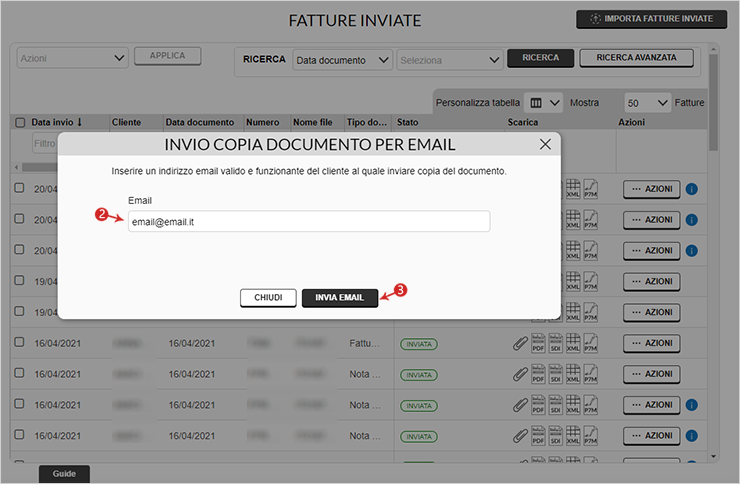This screenshot has width=740, height=484.
Task: Open the AZIONI menu in the first 16/04/2021 row
Action: pyautogui.click(x=651, y=343)
